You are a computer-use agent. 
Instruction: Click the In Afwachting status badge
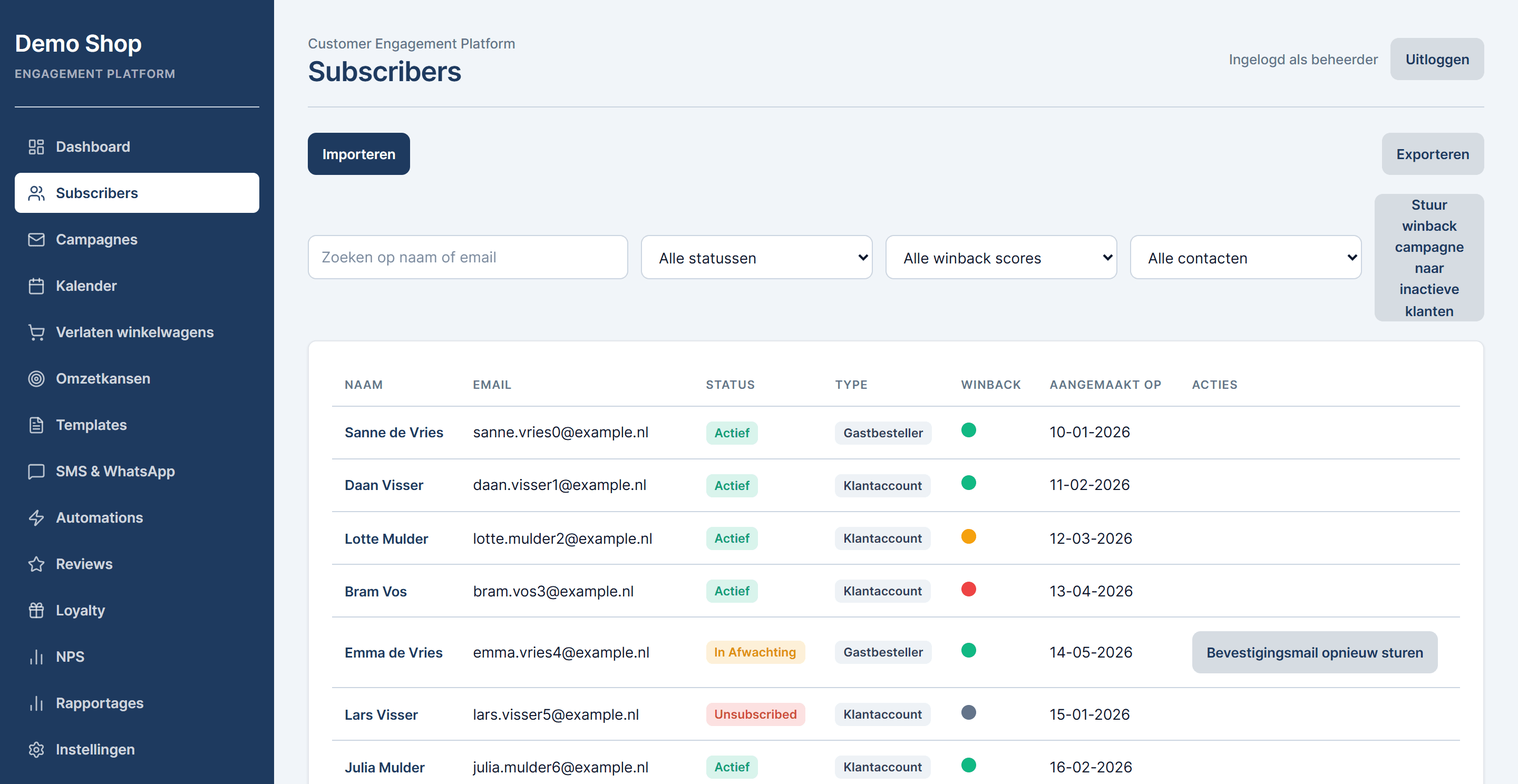[x=755, y=652]
